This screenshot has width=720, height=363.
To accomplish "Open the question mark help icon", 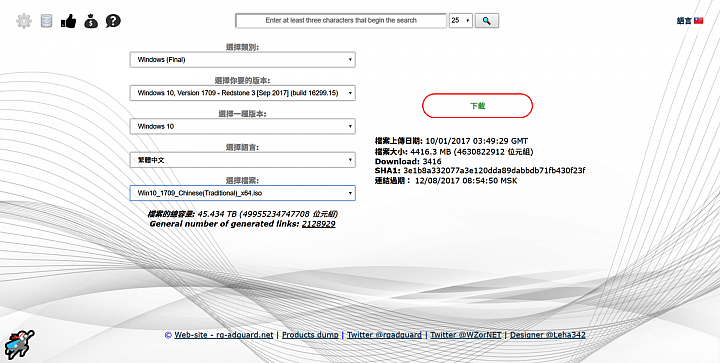I will 113,21.
